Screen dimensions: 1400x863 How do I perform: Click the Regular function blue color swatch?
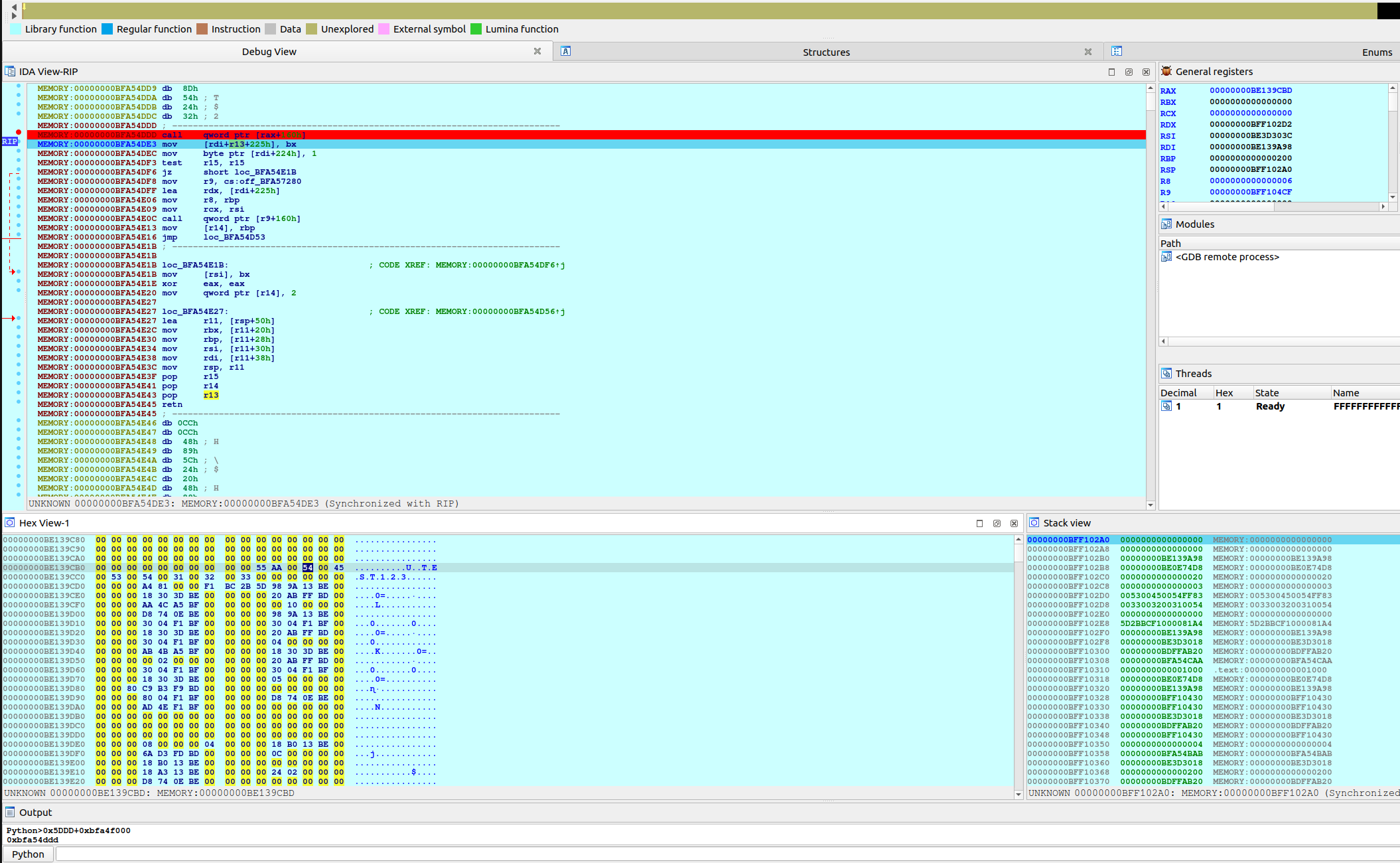pyautogui.click(x=107, y=29)
